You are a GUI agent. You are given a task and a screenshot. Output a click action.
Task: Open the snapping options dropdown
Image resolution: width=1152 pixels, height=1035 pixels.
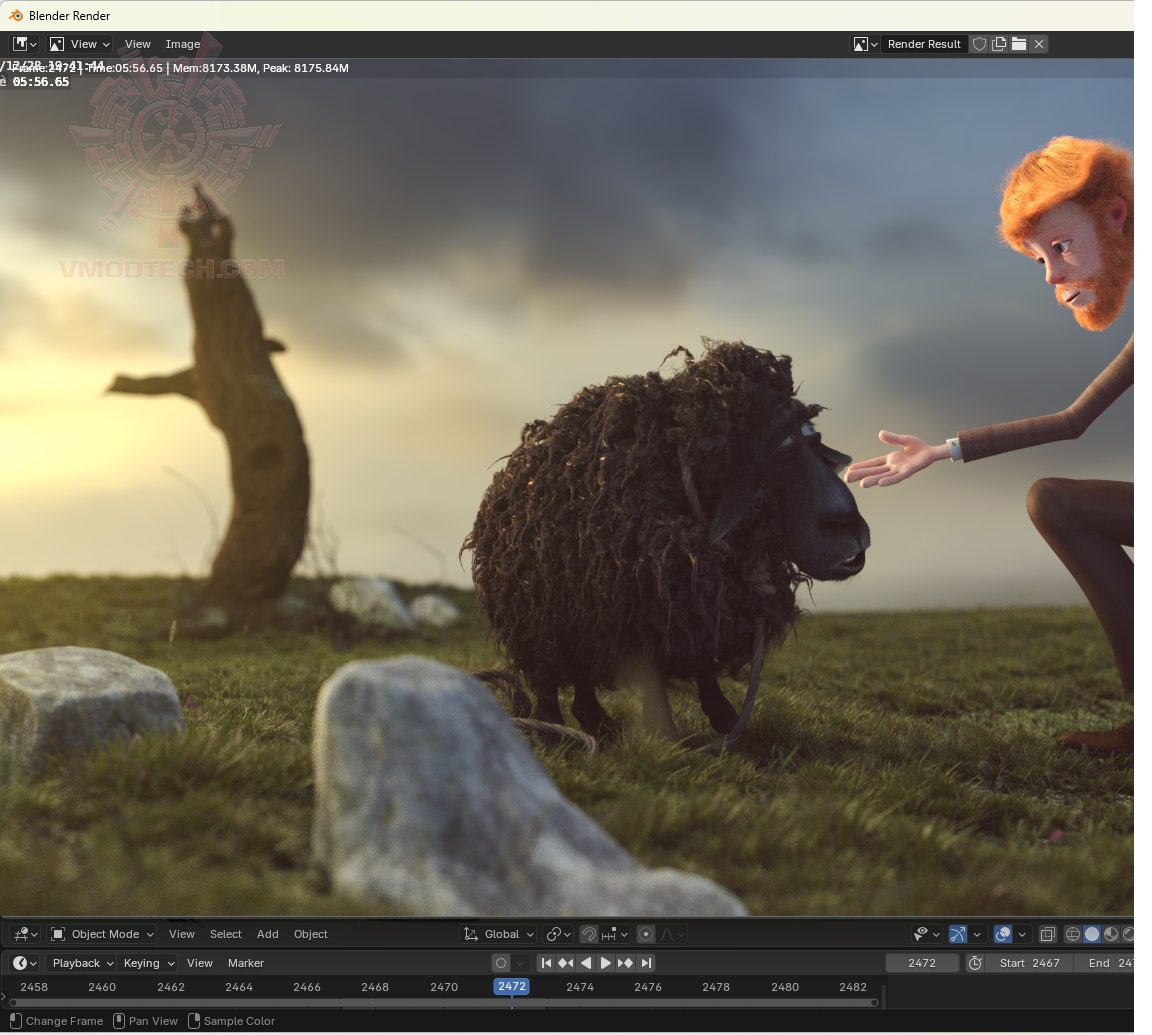(x=615, y=934)
